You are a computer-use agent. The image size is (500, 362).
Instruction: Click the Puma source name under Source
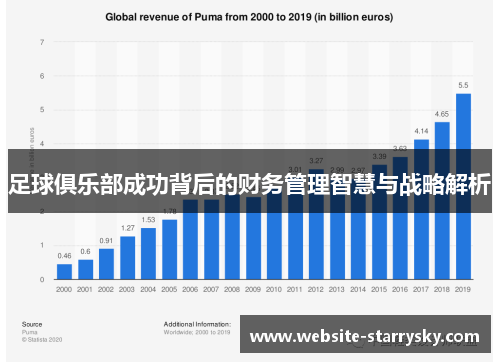click(x=30, y=332)
